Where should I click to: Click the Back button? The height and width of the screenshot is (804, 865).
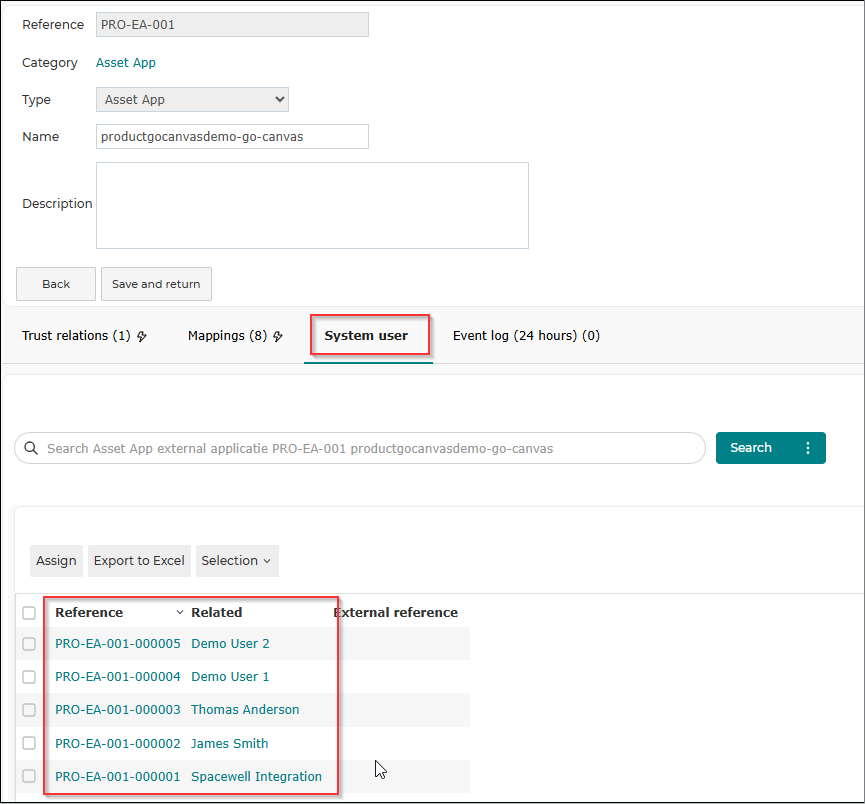[x=56, y=284]
